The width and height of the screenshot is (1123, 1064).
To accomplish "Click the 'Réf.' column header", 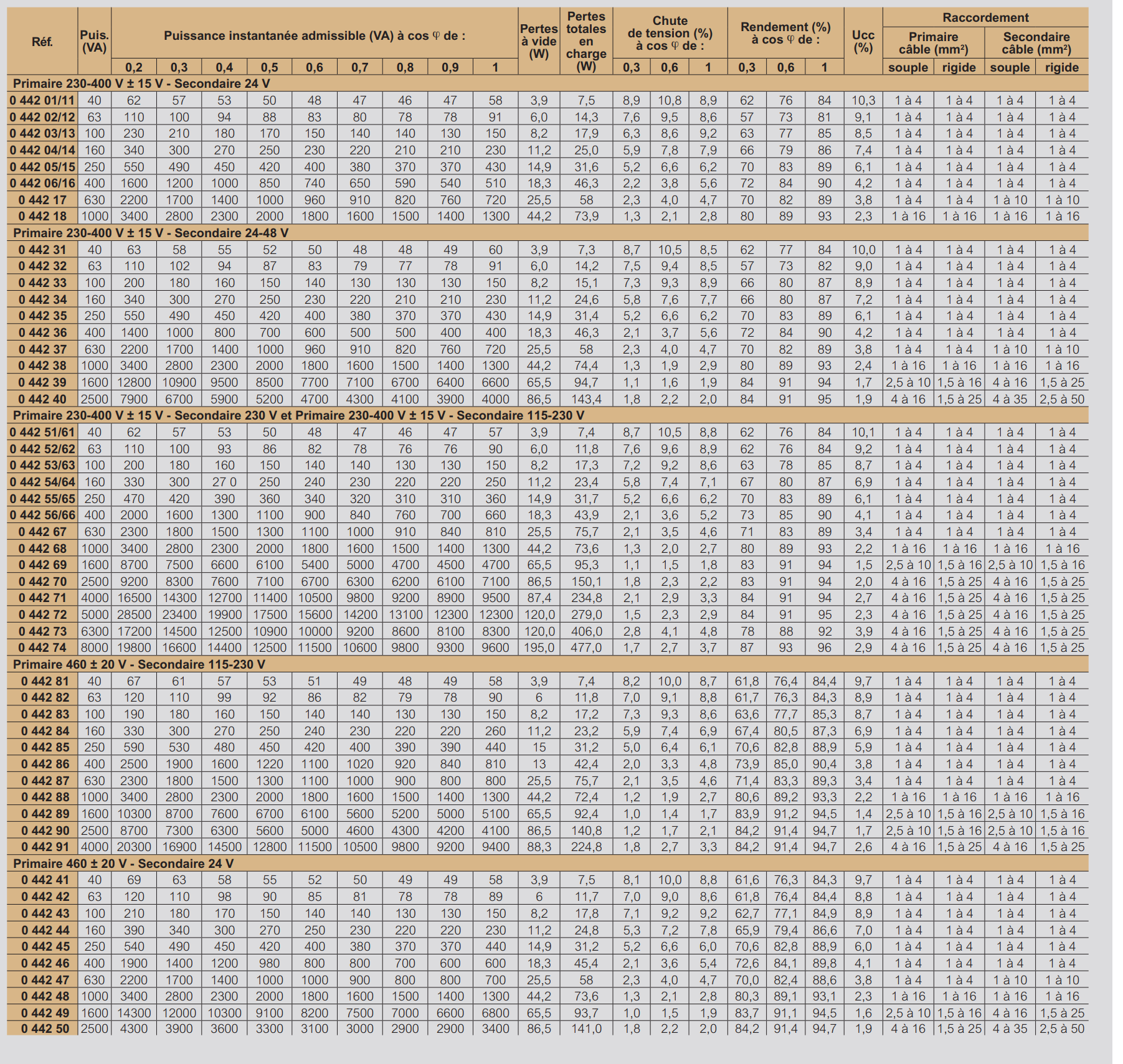I will tap(42, 42).
